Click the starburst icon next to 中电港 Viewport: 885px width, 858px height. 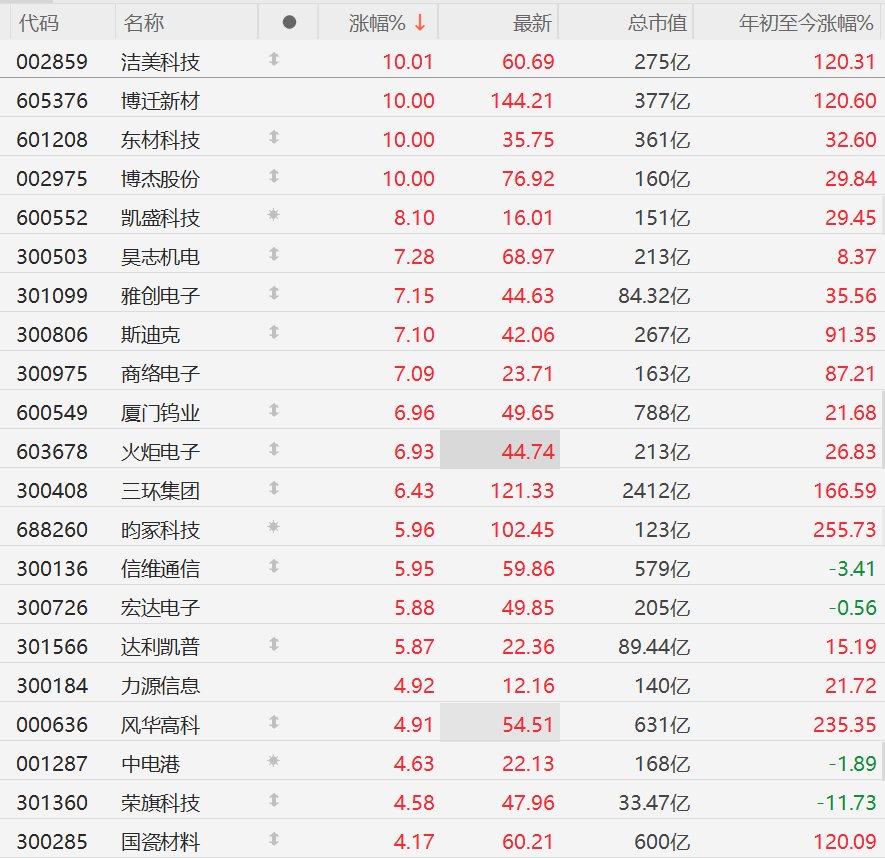[x=274, y=760]
